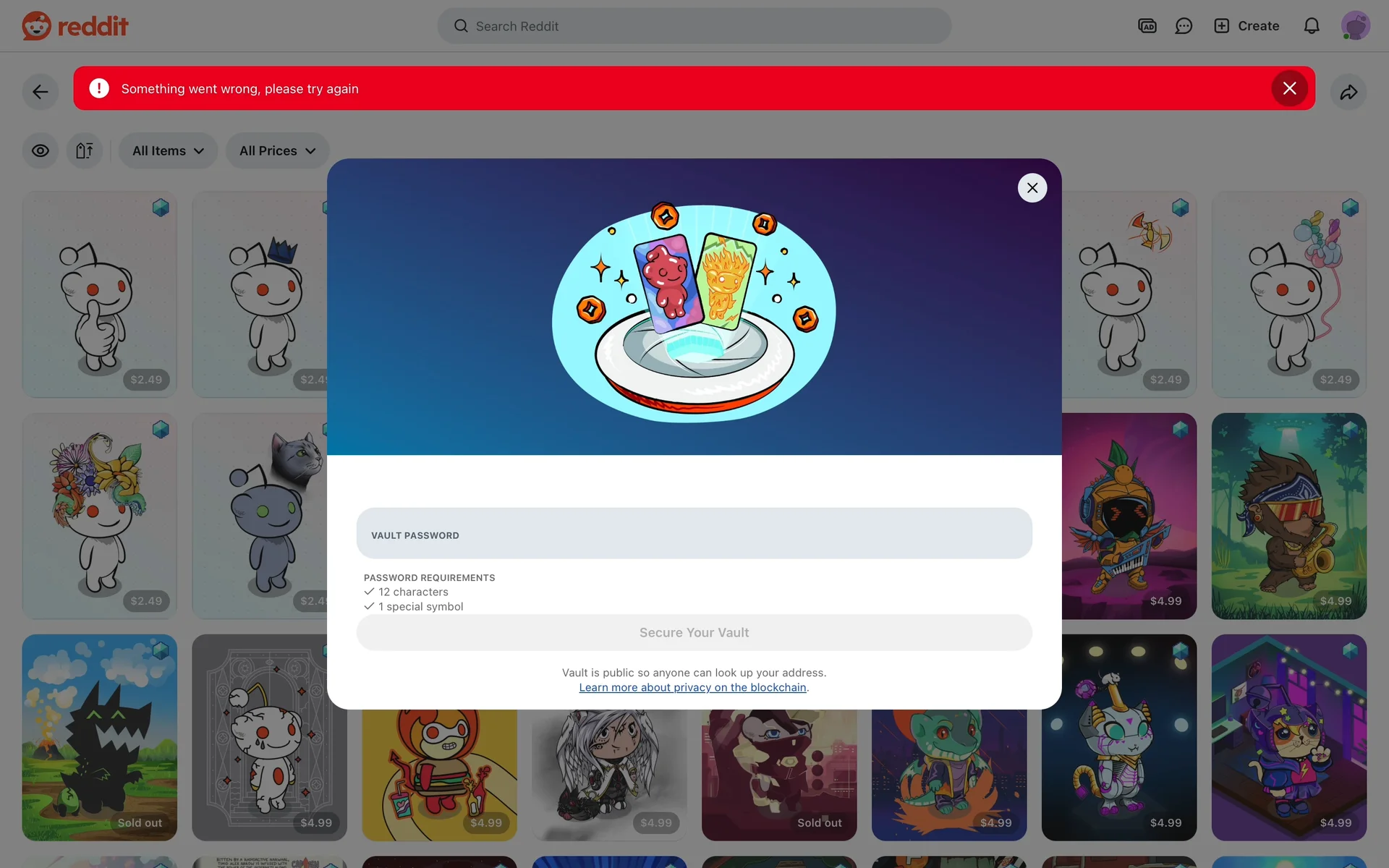Open the chat messages icon
Image resolution: width=1389 pixels, height=868 pixels.
[x=1184, y=26]
